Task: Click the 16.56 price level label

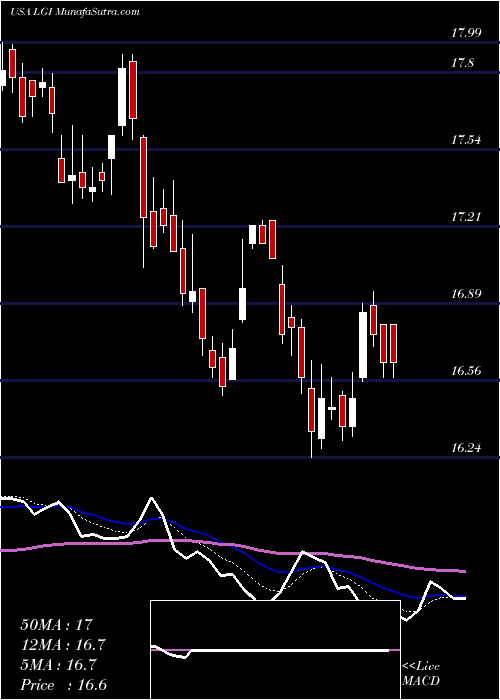Action: tap(466, 371)
